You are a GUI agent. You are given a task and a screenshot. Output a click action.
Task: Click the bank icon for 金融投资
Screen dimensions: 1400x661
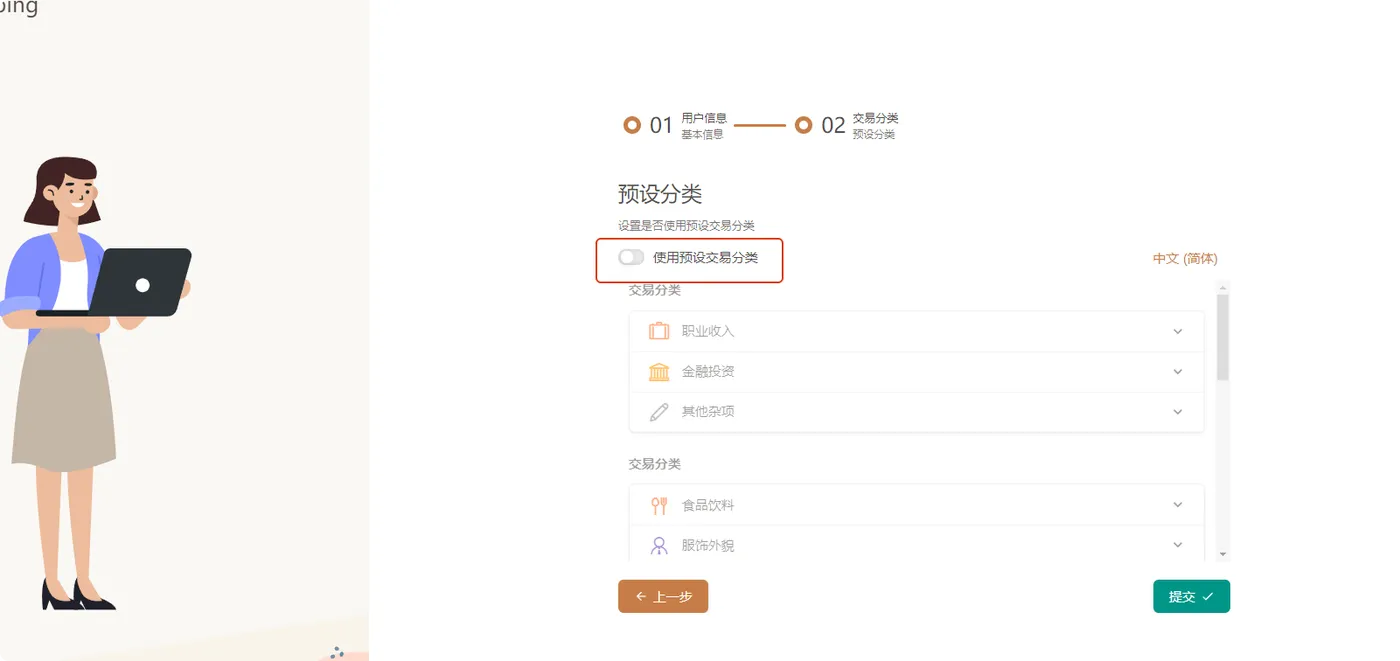(x=659, y=372)
